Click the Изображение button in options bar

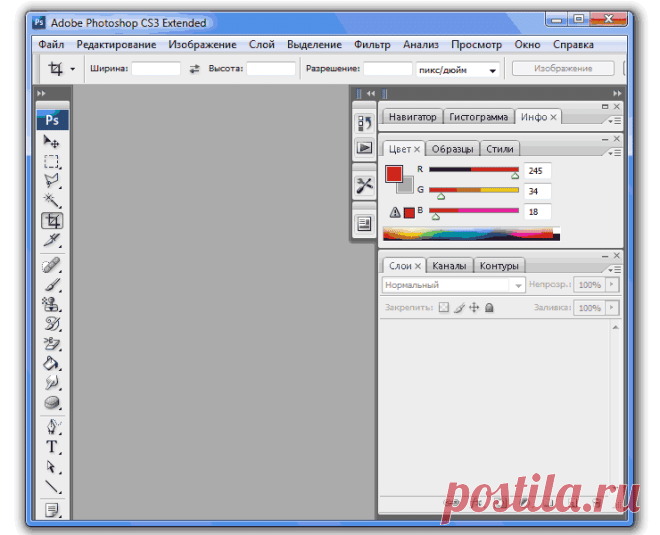pyautogui.click(x=563, y=69)
